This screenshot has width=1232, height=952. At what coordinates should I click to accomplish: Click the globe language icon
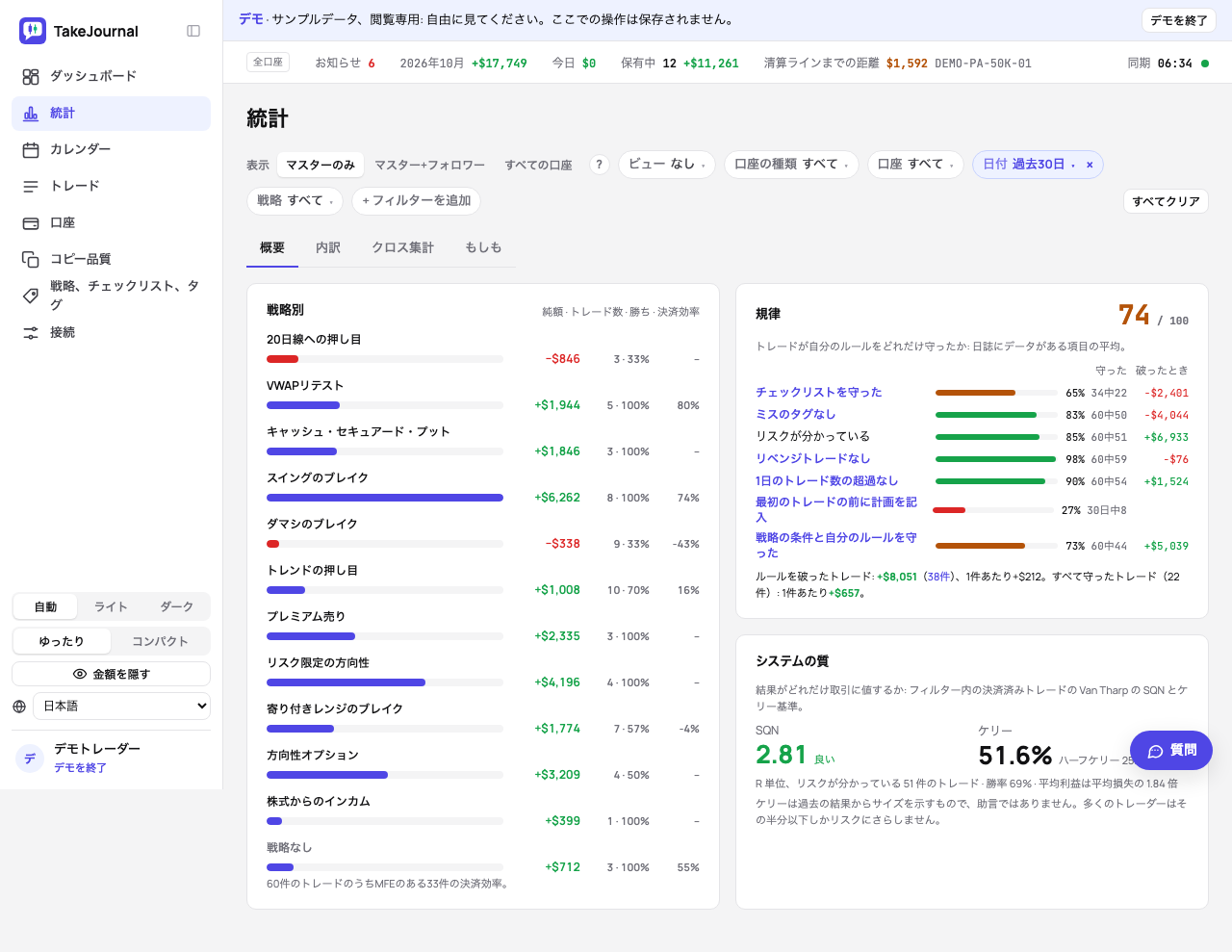point(19,707)
